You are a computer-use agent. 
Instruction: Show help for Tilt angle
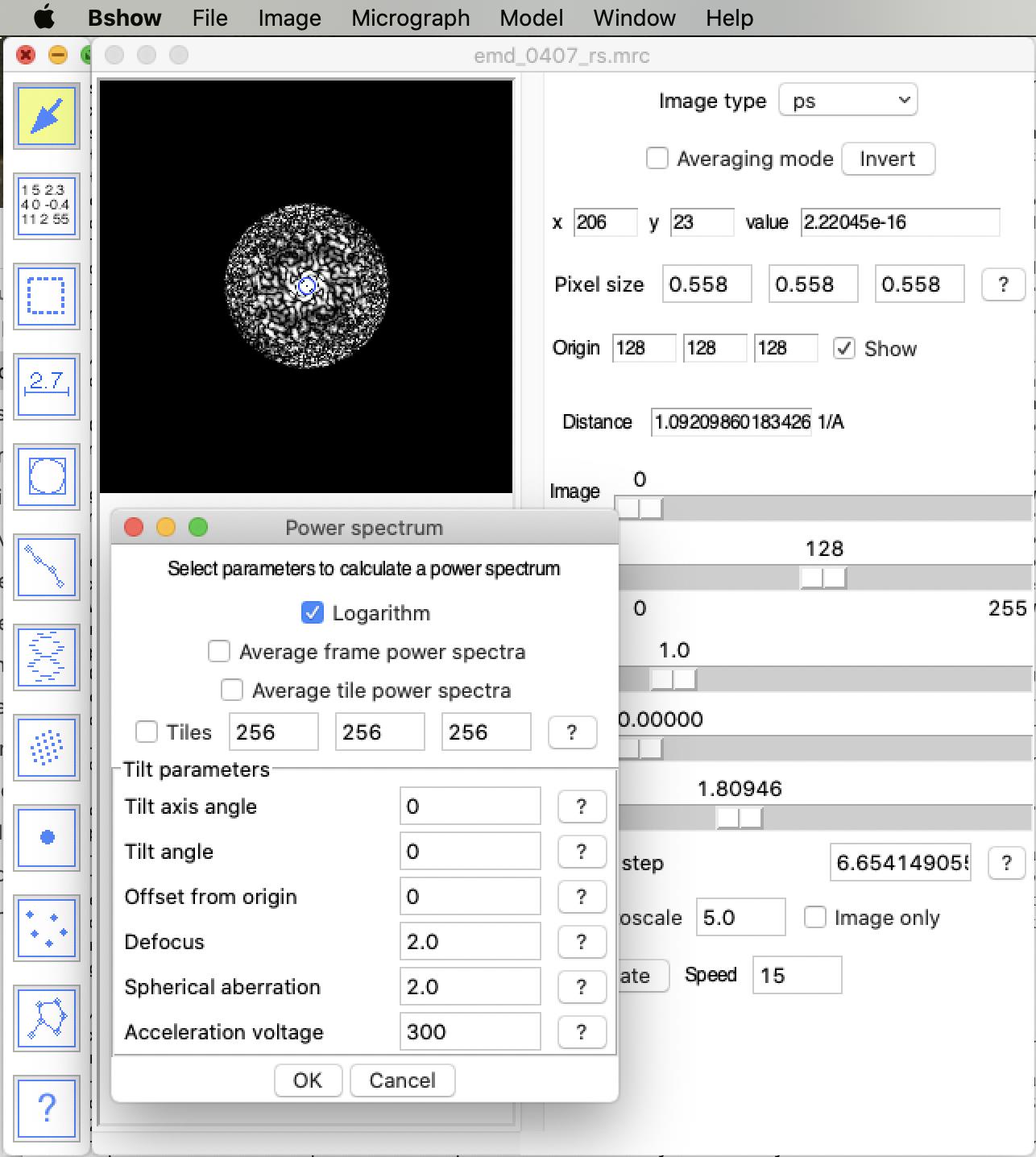pos(582,852)
